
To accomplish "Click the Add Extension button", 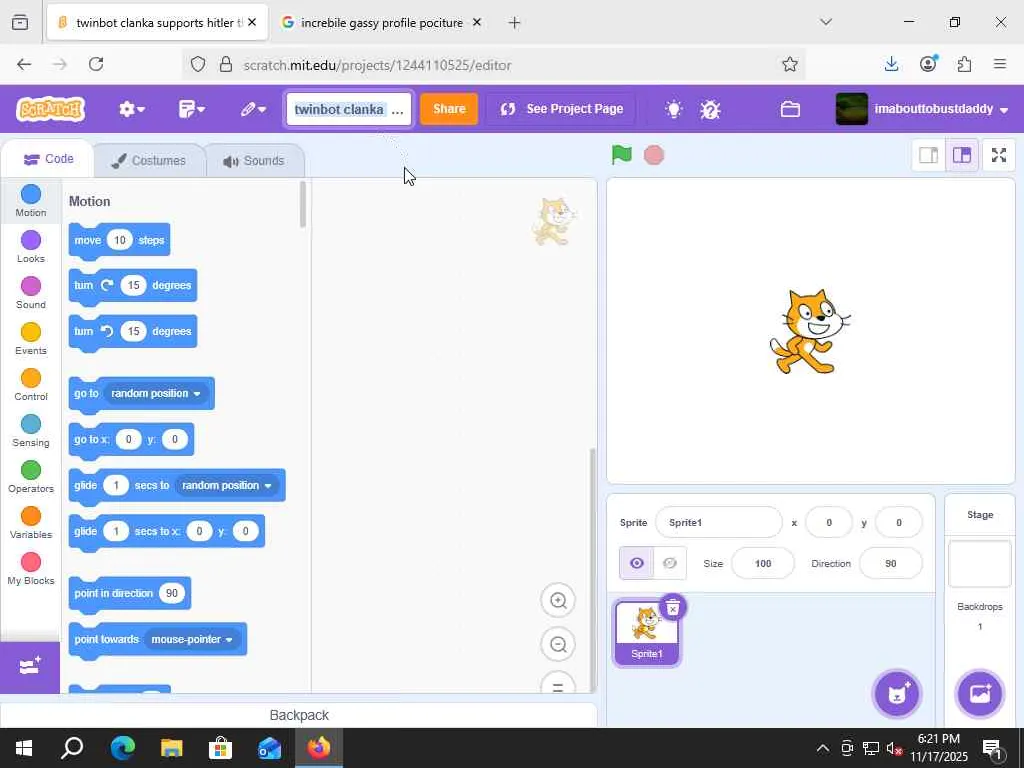I will coord(30,667).
